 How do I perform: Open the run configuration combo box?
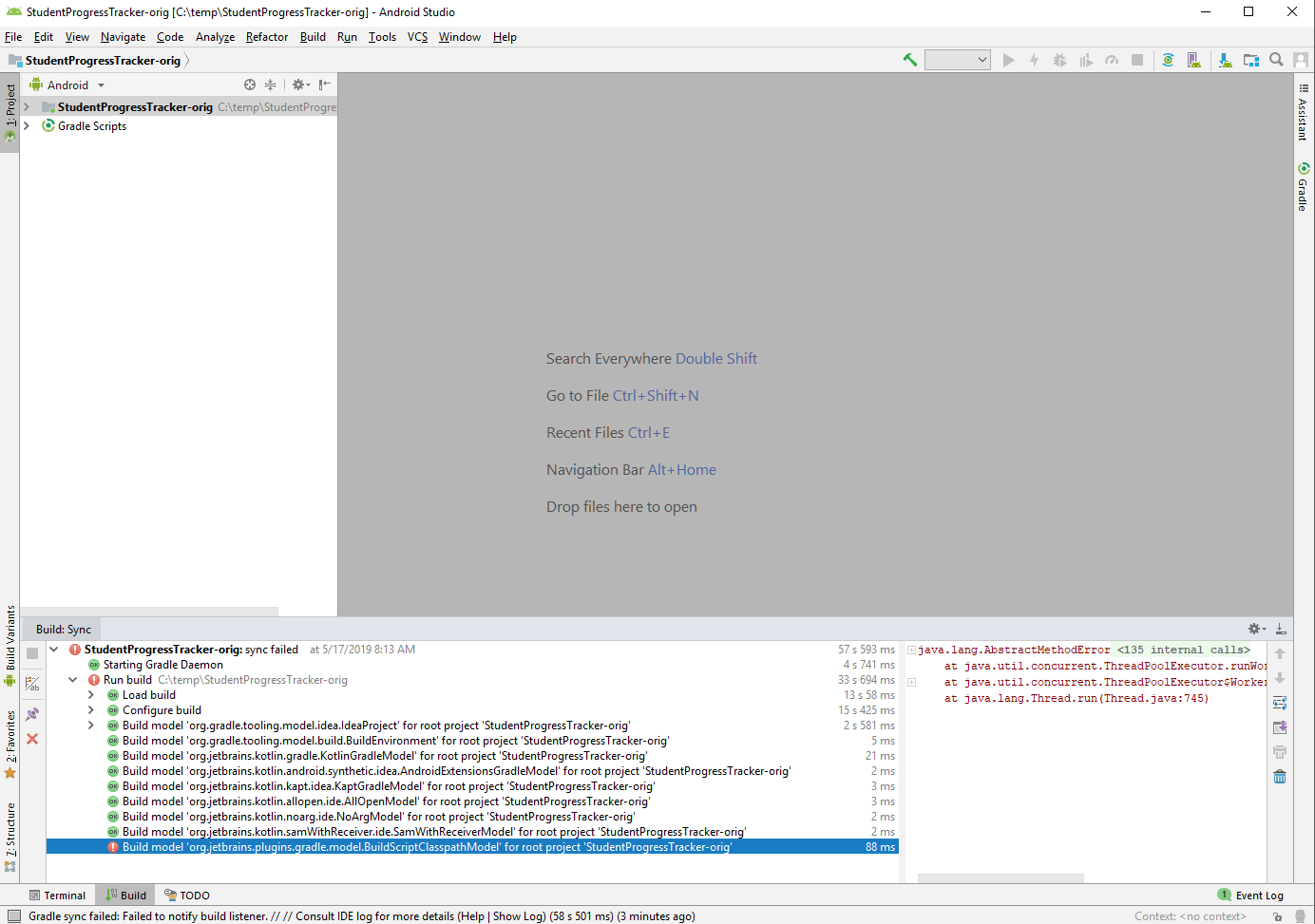[x=958, y=60]
